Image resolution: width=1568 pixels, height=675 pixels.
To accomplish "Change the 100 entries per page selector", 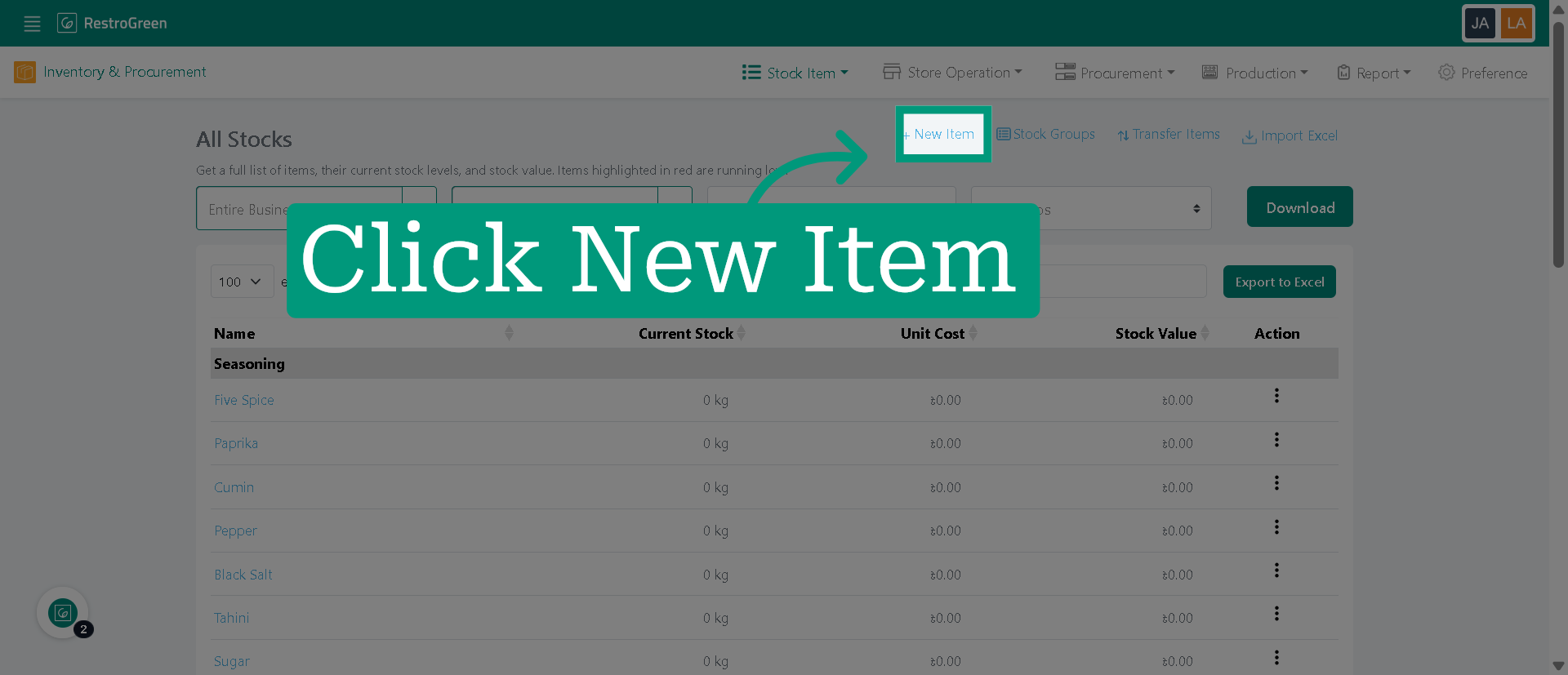I will (x=242, y=282).
